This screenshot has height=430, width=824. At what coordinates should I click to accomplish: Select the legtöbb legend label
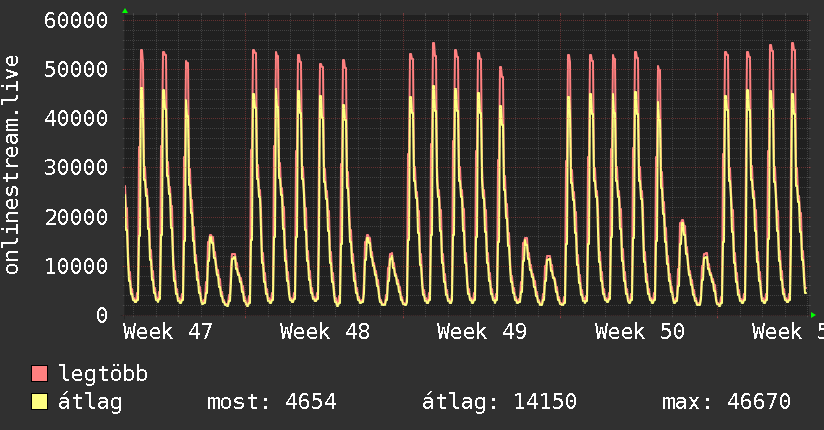pyautogui.click(x=103, y=374)
